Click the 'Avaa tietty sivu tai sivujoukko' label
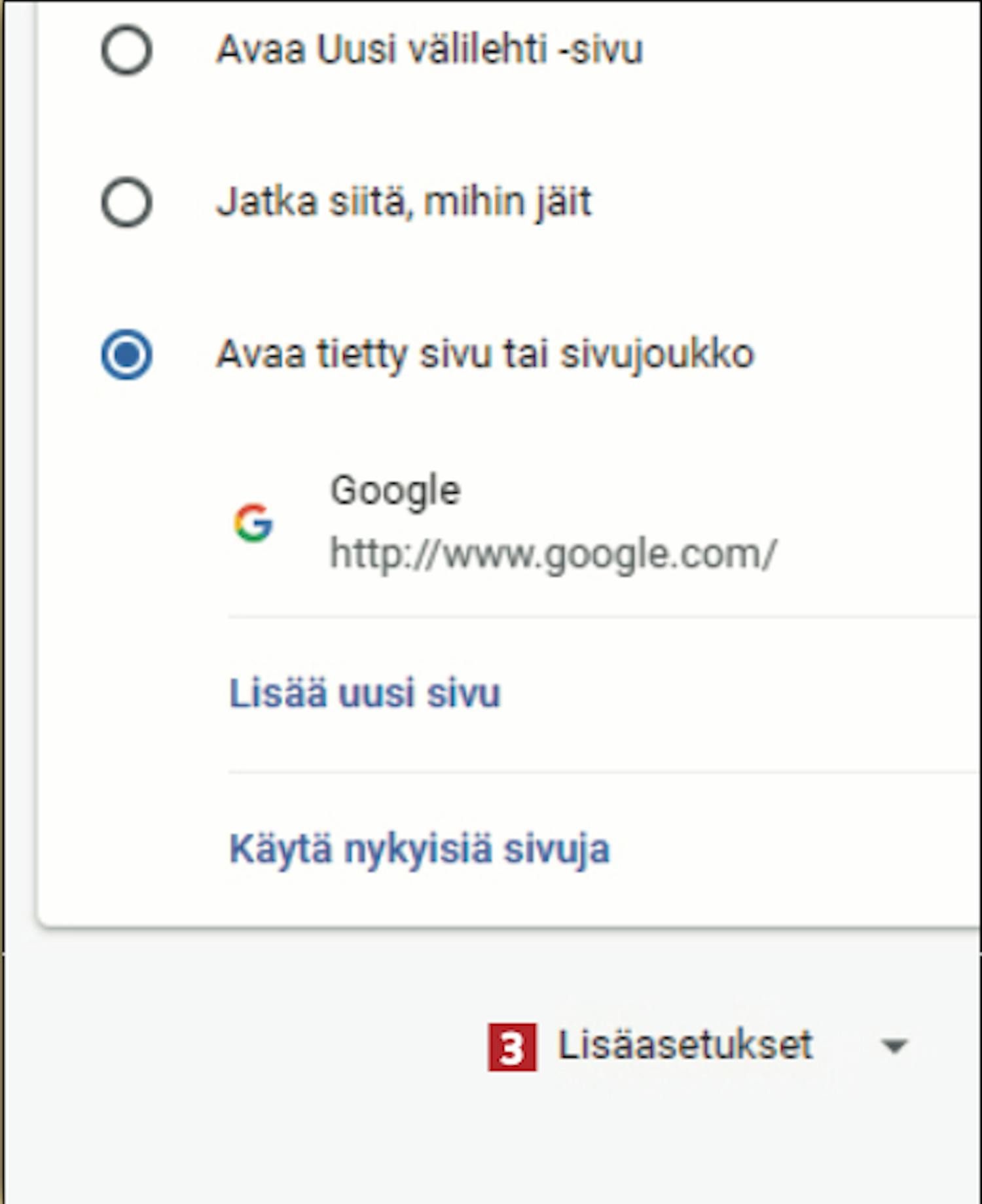Viewport: 982px width, 1204px height. click(x=485, y=354)
